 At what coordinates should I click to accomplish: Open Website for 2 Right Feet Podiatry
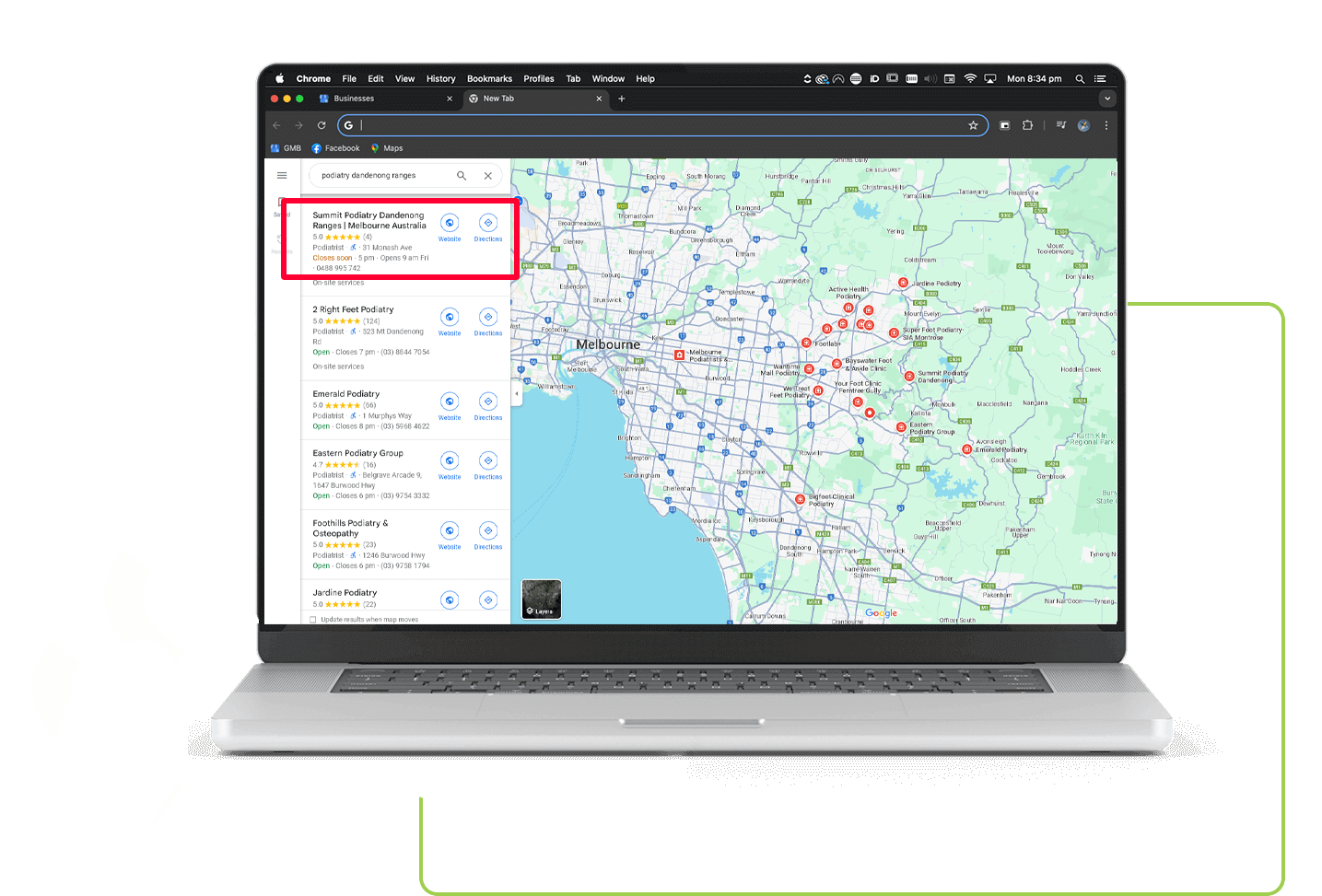pos(450,320)
